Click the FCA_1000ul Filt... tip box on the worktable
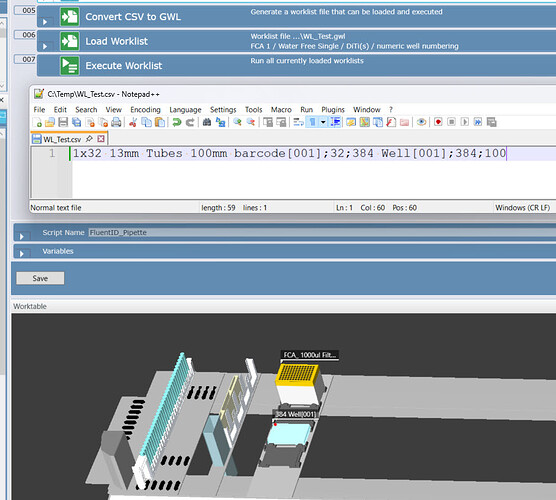556x500 pixels. 298,385
